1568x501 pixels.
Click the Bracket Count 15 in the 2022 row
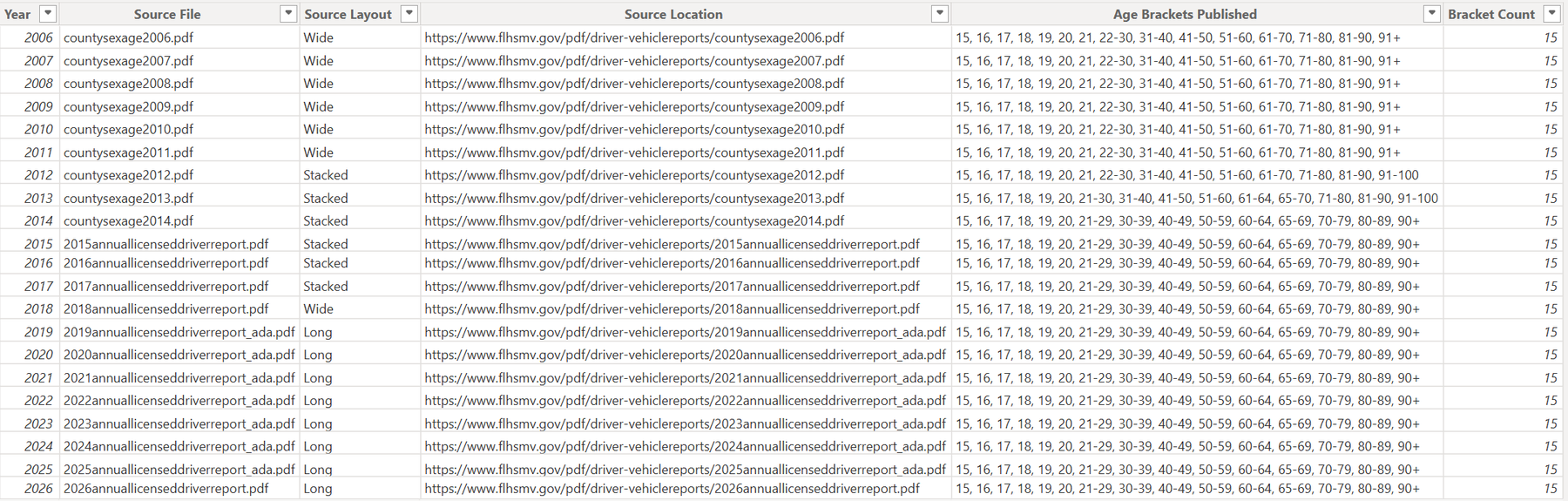(1550, 401)
